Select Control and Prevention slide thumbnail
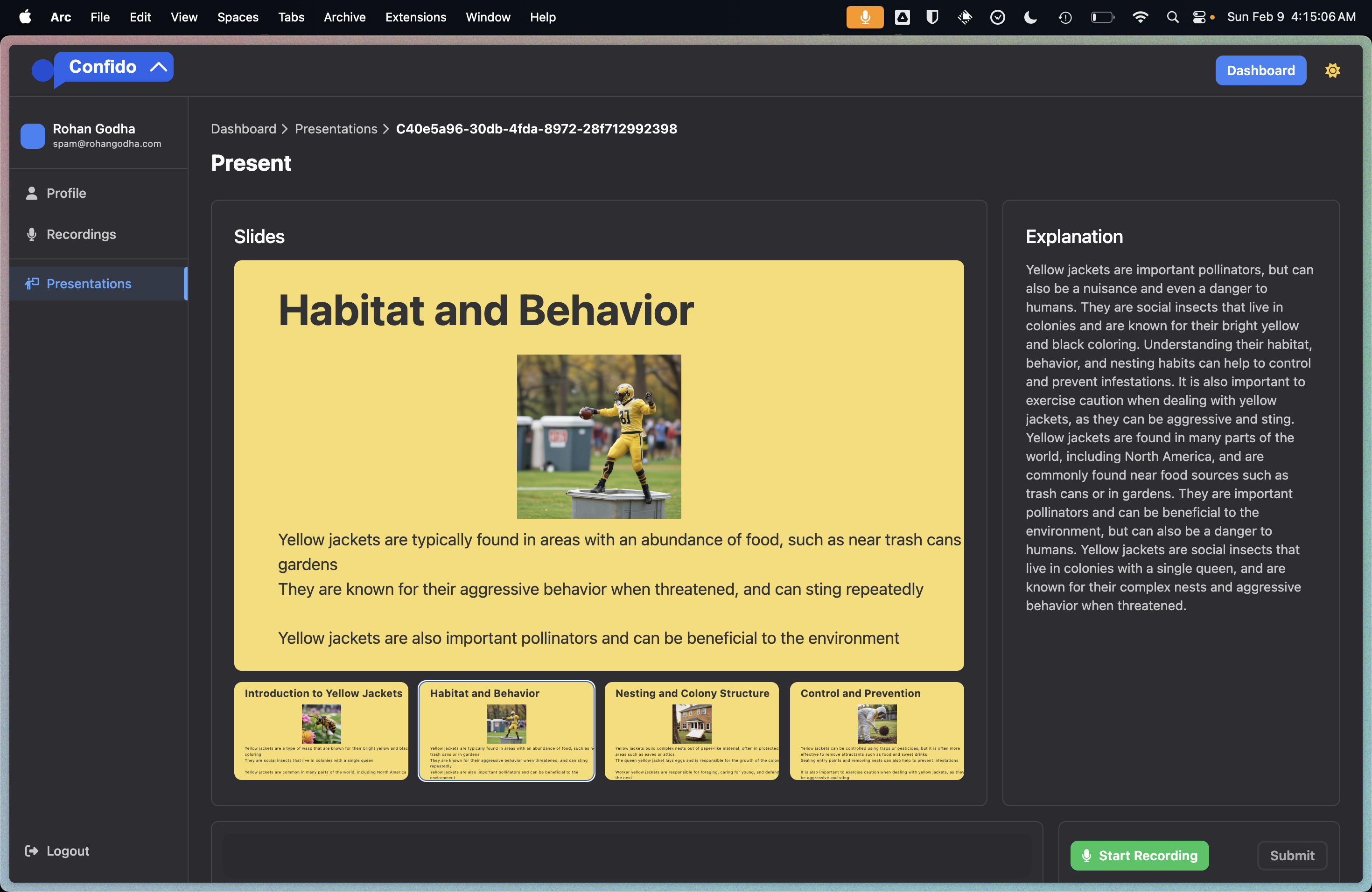This screenshot has height=892, width=1372. 876,731
